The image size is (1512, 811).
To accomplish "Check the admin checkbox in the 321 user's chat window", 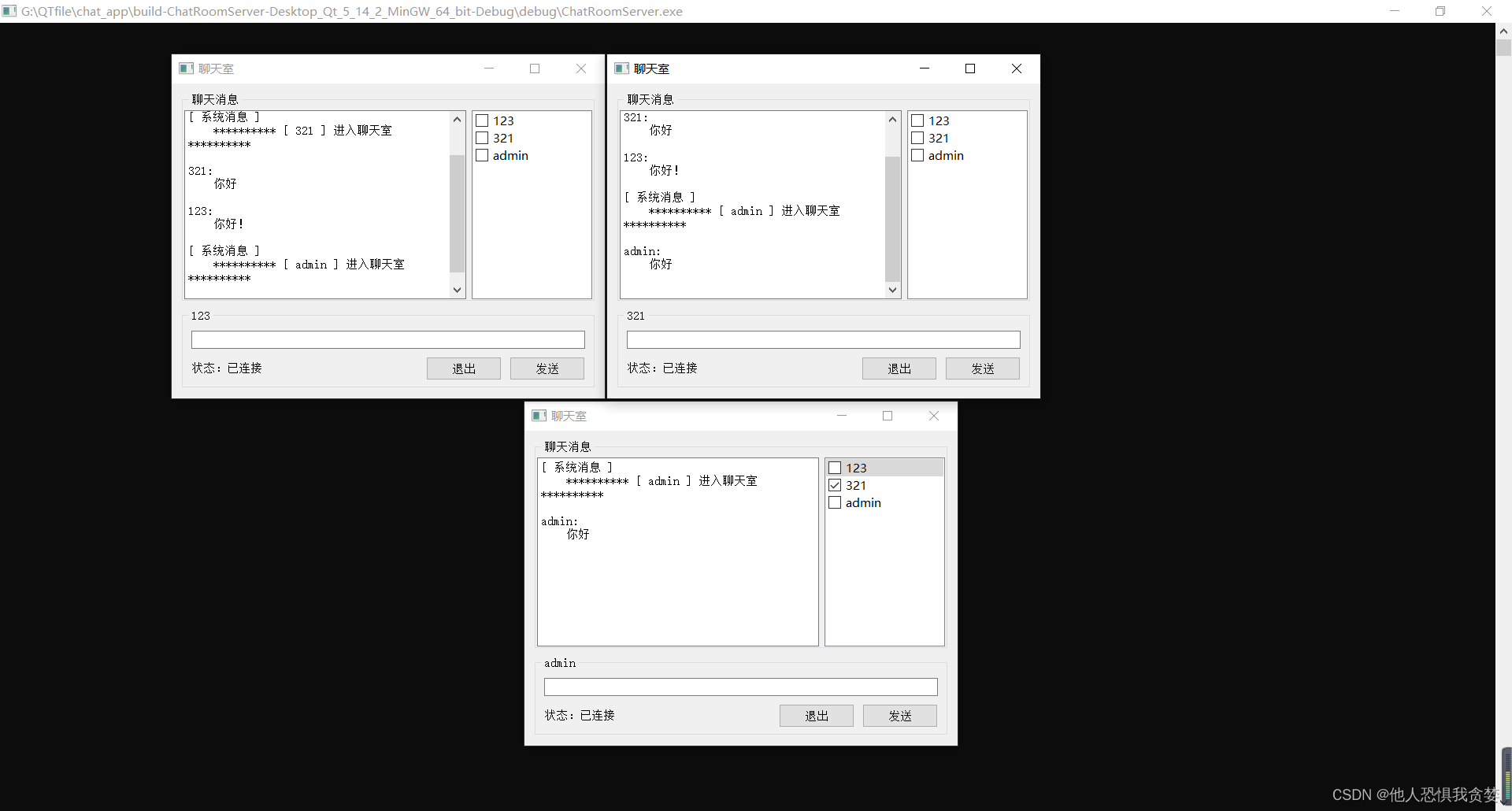I will click(917, 155).
